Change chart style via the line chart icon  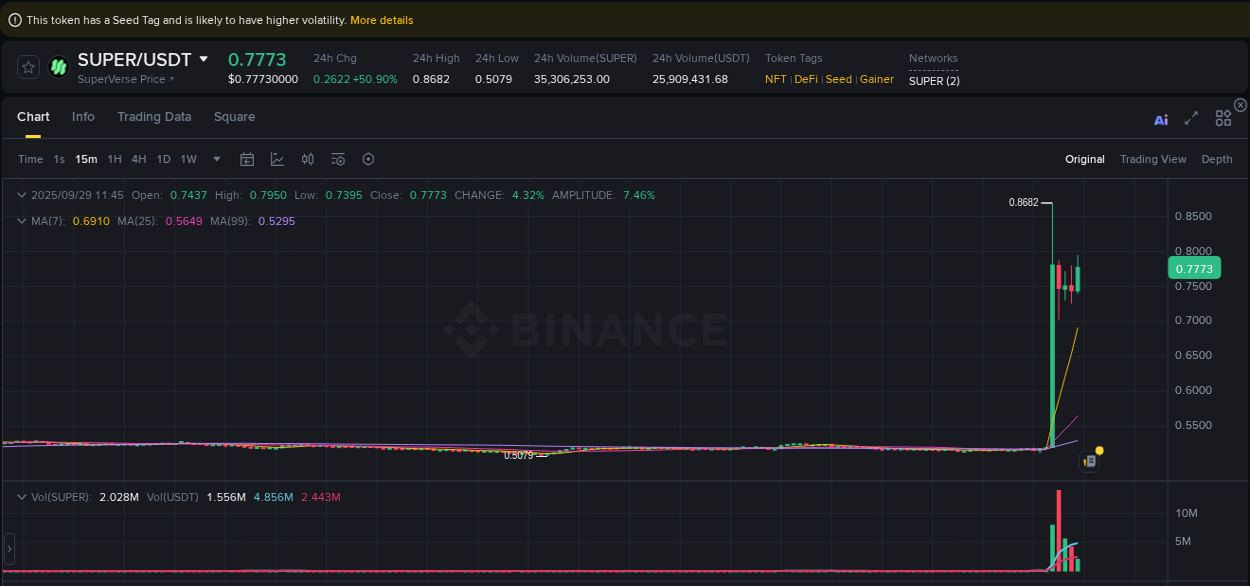point(277,159)
